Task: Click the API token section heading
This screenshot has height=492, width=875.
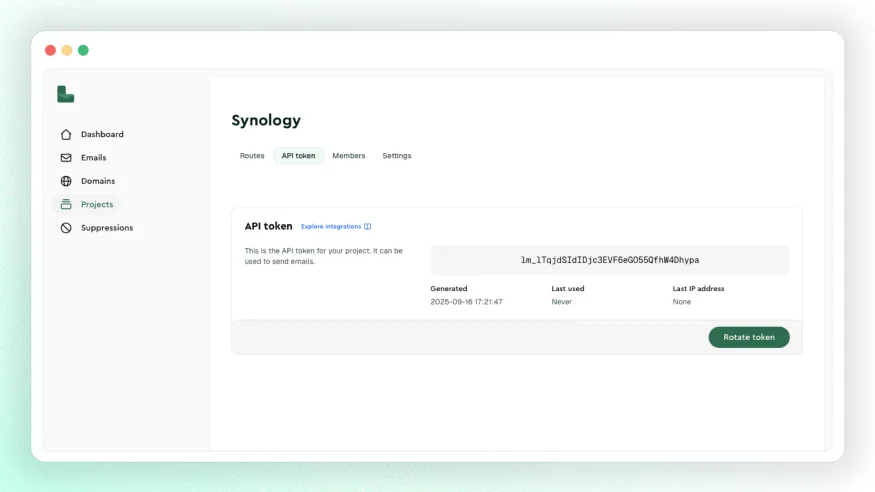Action: [268, 226]
